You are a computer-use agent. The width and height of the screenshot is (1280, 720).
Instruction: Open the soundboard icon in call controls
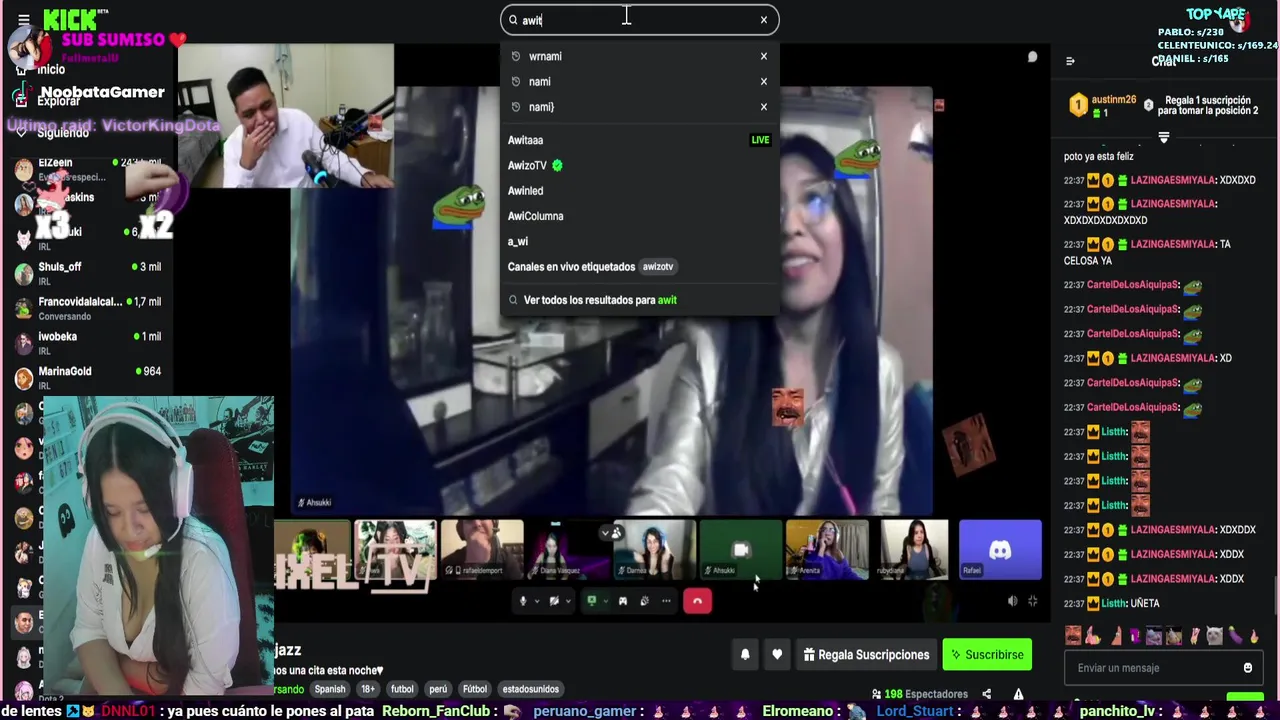pos(645,601)
